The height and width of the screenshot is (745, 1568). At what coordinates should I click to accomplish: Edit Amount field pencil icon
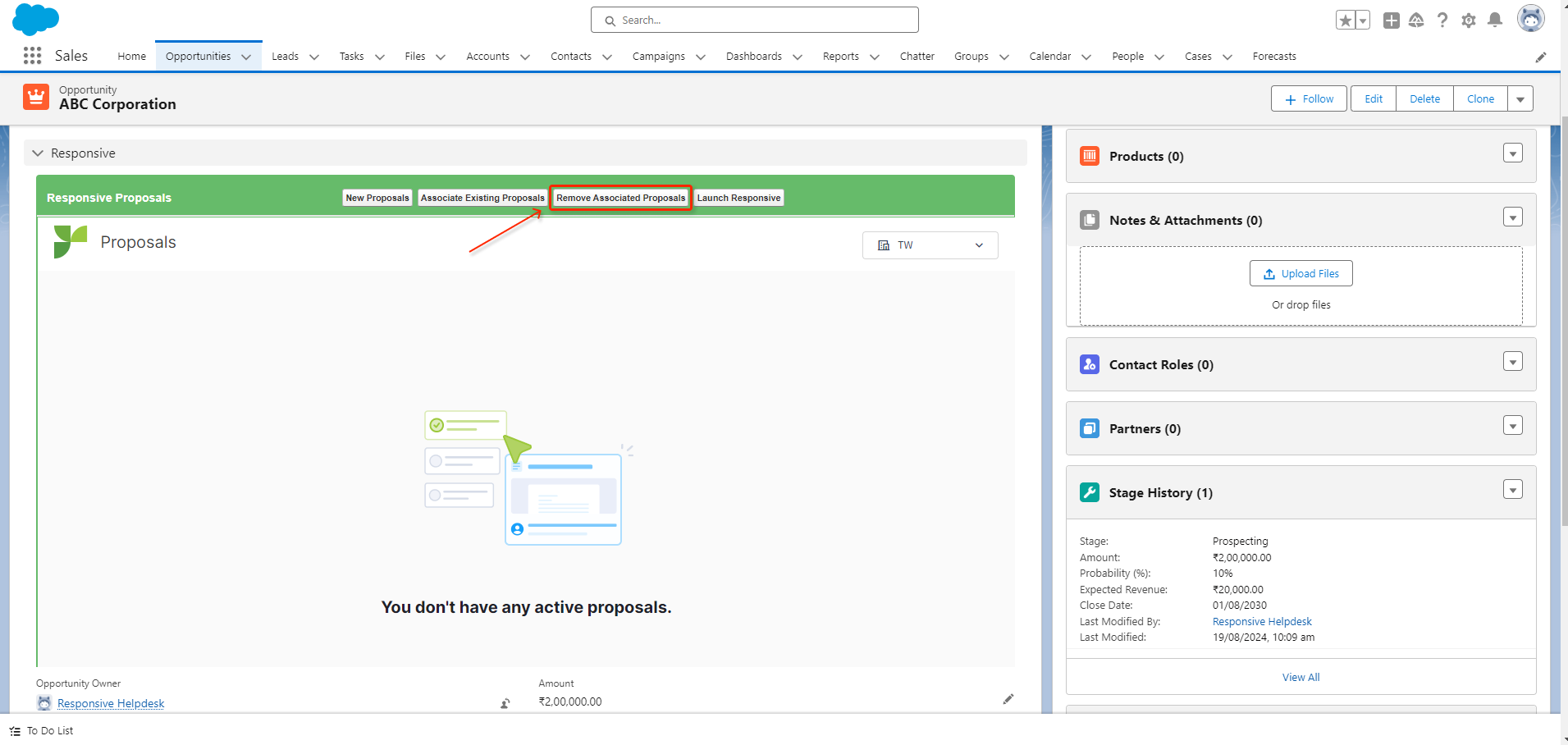tap(1008, 699)
